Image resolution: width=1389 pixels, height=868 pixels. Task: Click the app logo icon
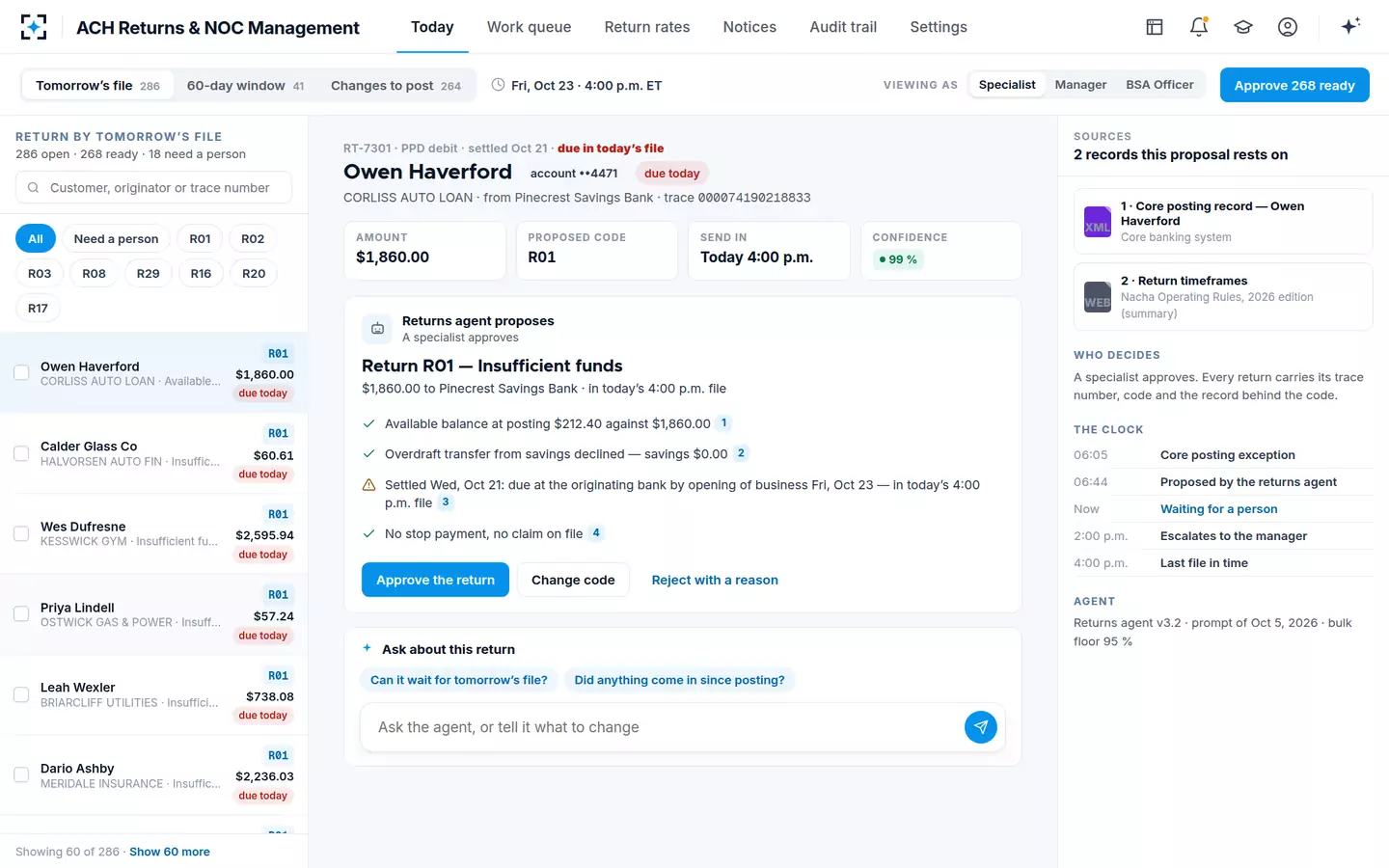point(34,27)
